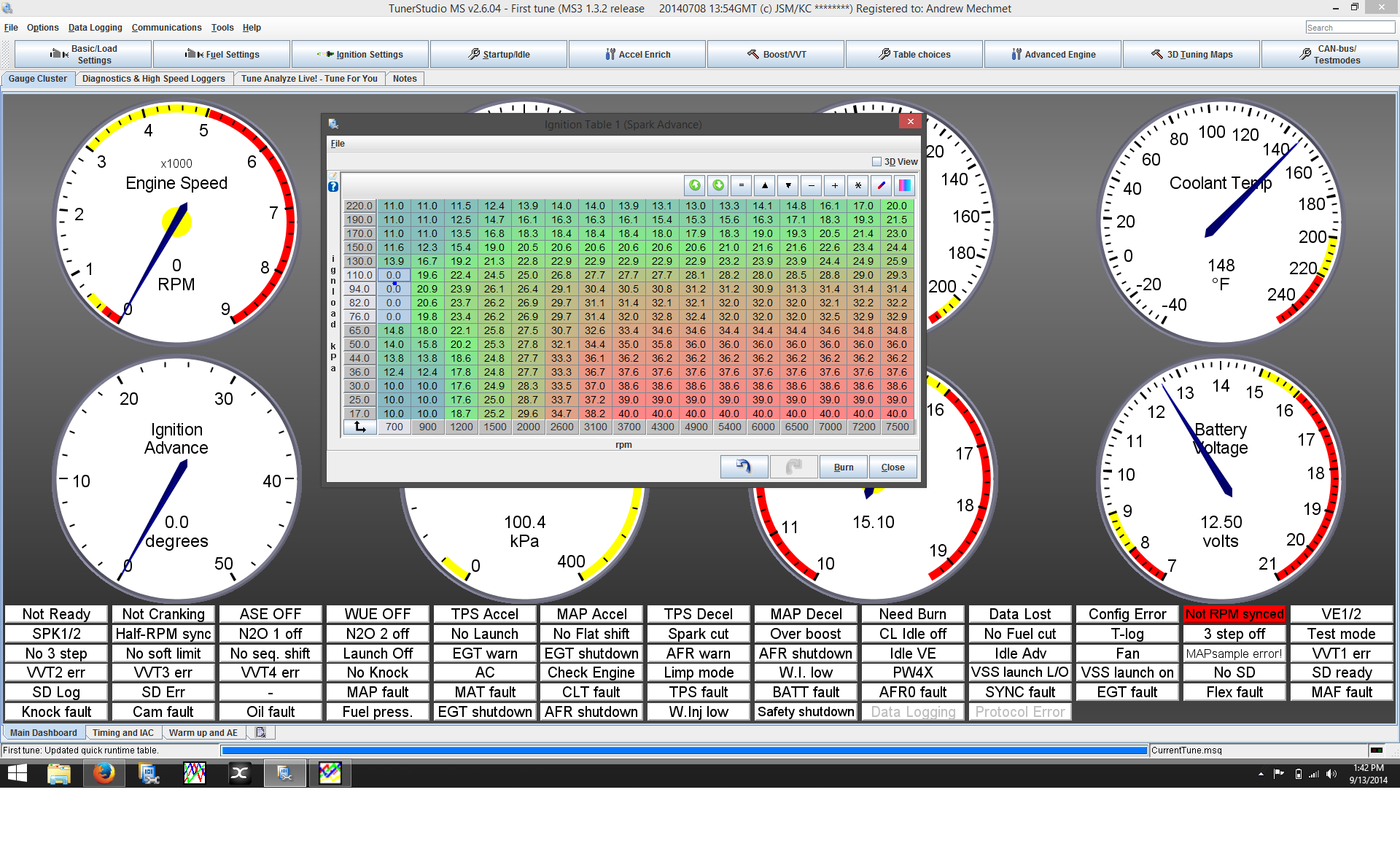Click the undo arrow in the ignition table
The image size is (1400, 865).
pyautogui.click(x=743, y=466)
